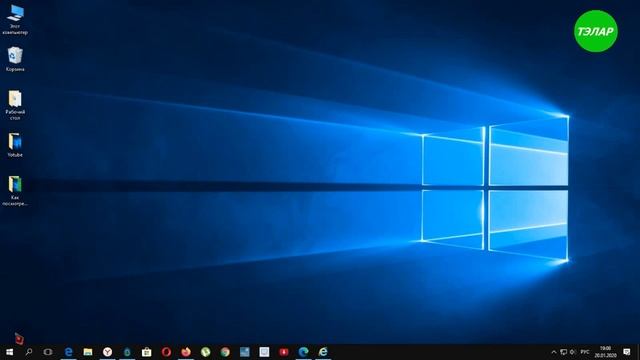
Task: Click light gray square taskbar icon
Action: click(264, 352)
